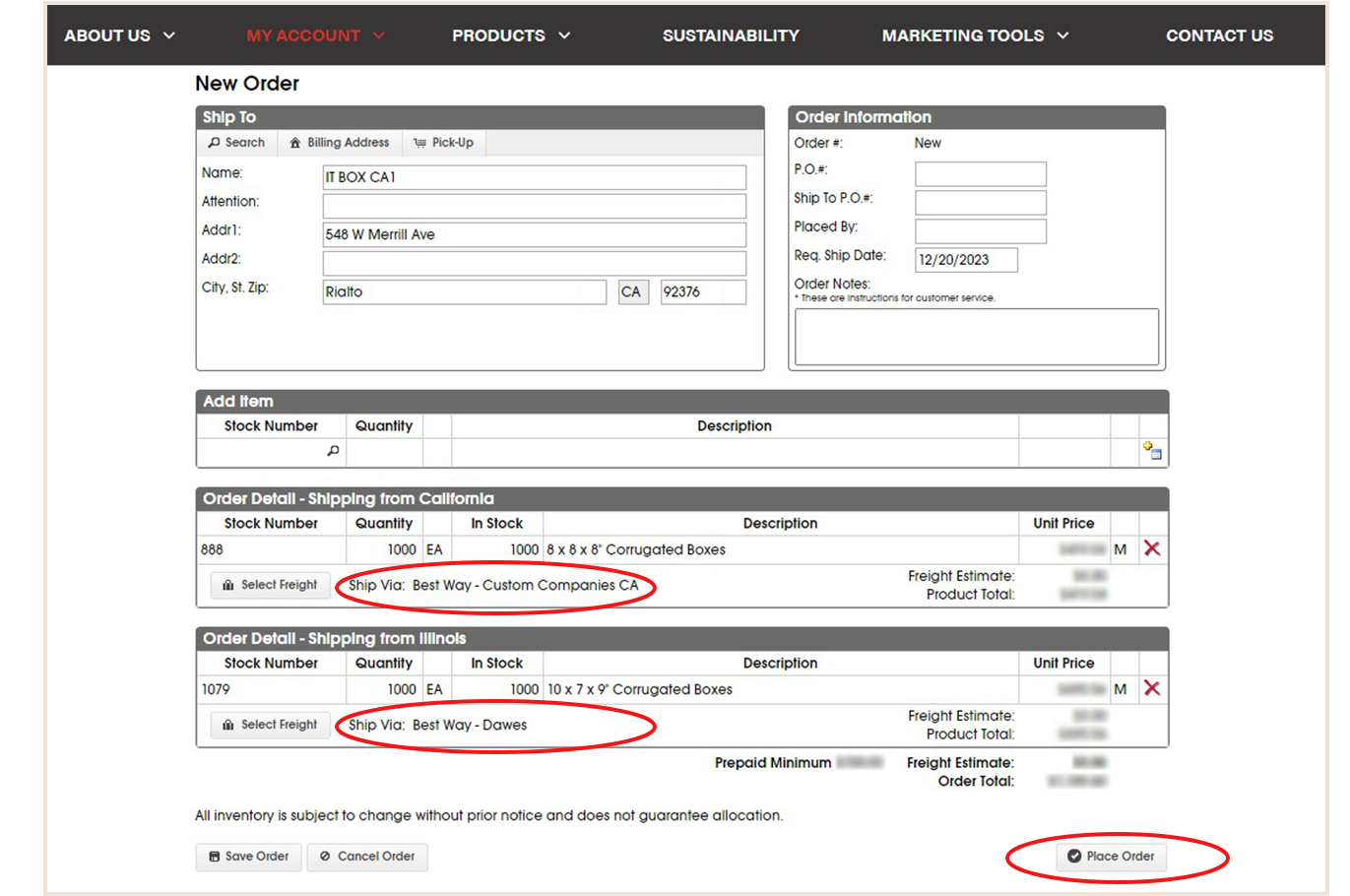
Task: Open the My Account menu
Action: pos(303,35)
